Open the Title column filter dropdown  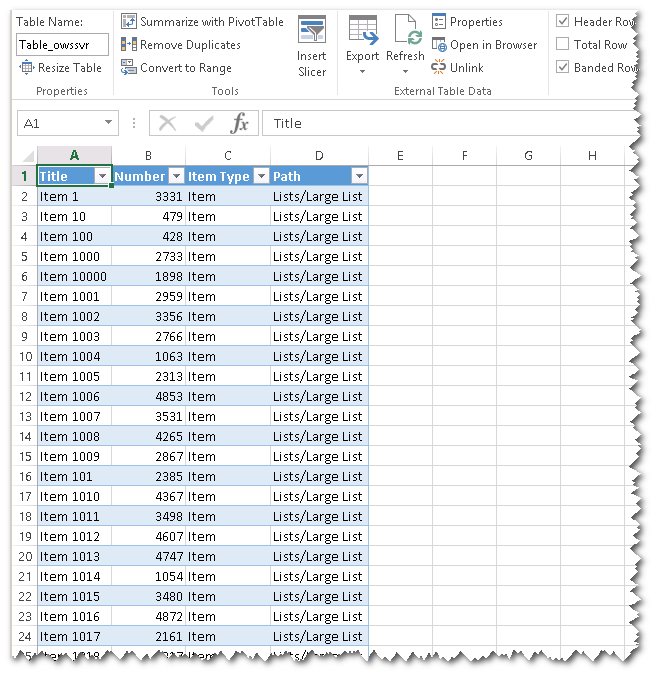point(102,176)
